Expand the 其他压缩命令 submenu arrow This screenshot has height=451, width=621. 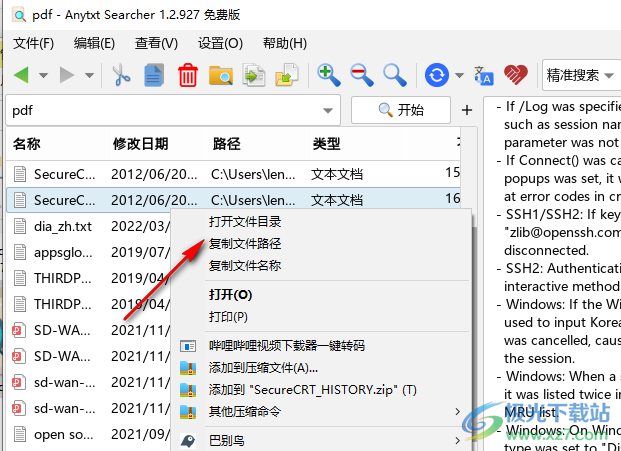pyautogui.click(x=458, y=412)
